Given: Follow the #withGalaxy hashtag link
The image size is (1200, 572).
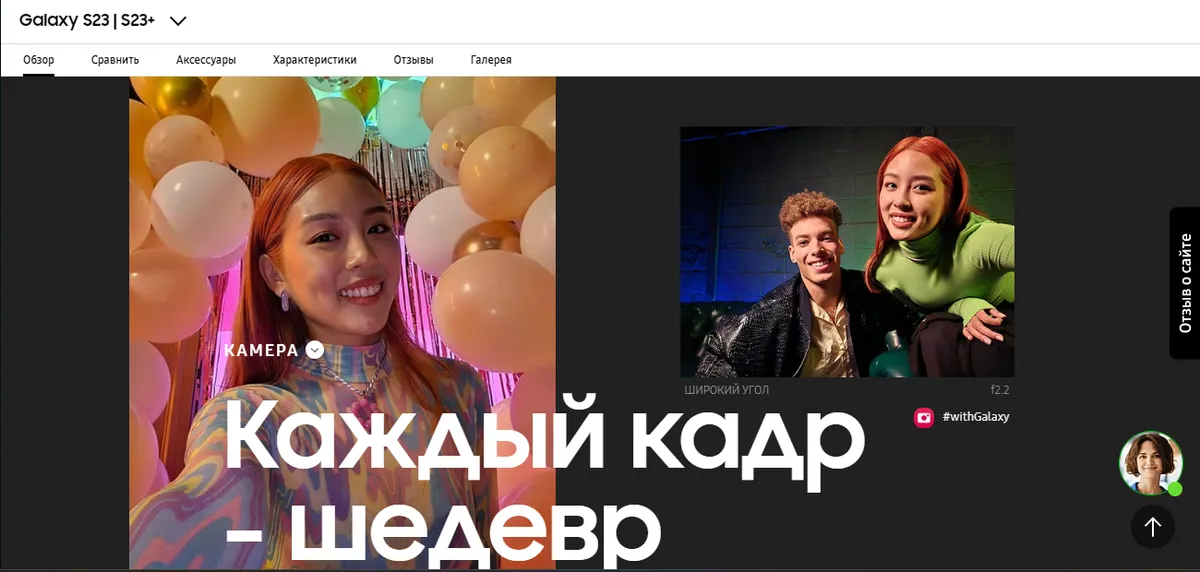Looking at the screenshot, I should click(976, 417).
